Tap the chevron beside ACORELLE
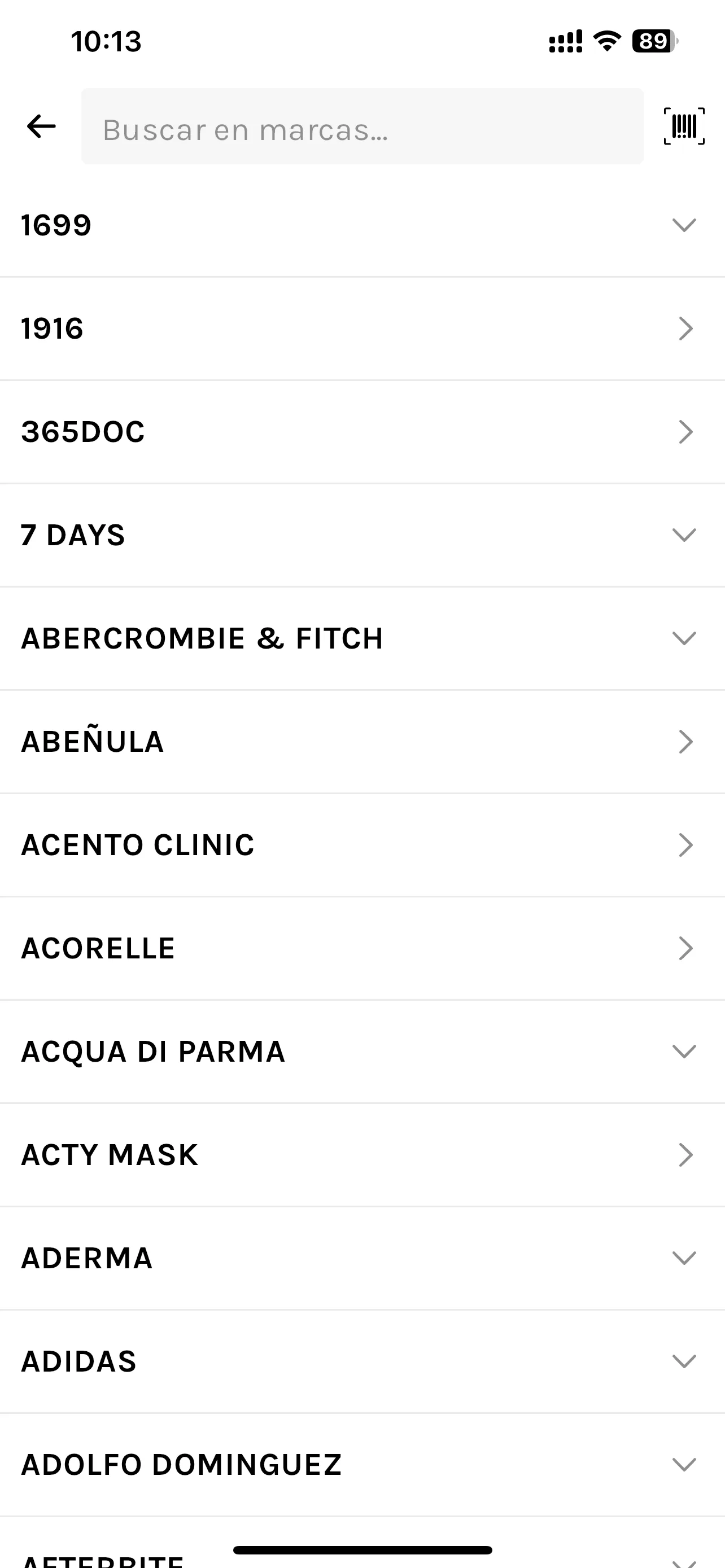This screenshot has height=1568, width=725. 685,948
